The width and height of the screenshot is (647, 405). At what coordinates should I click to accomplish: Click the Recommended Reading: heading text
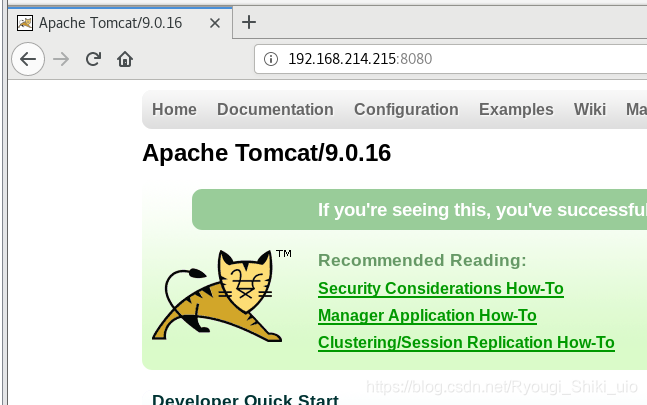point(422,260)
